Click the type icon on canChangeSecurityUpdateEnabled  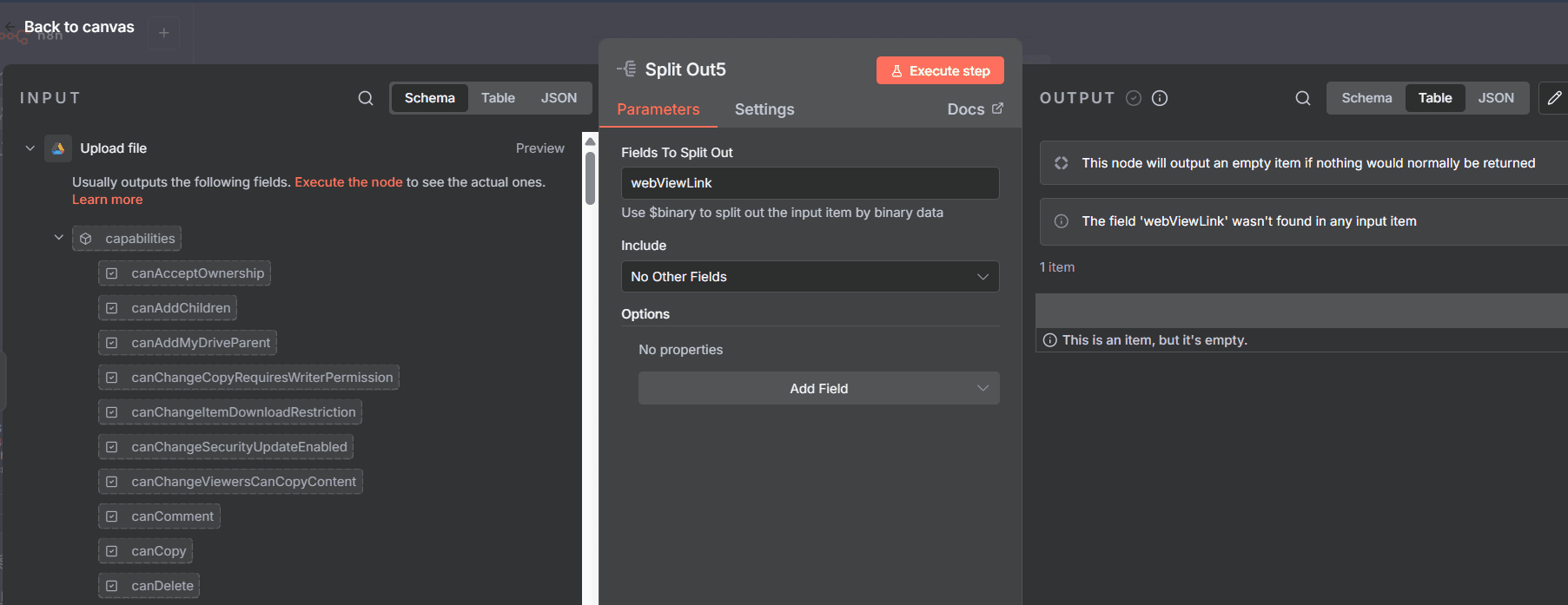coord(112,447)
